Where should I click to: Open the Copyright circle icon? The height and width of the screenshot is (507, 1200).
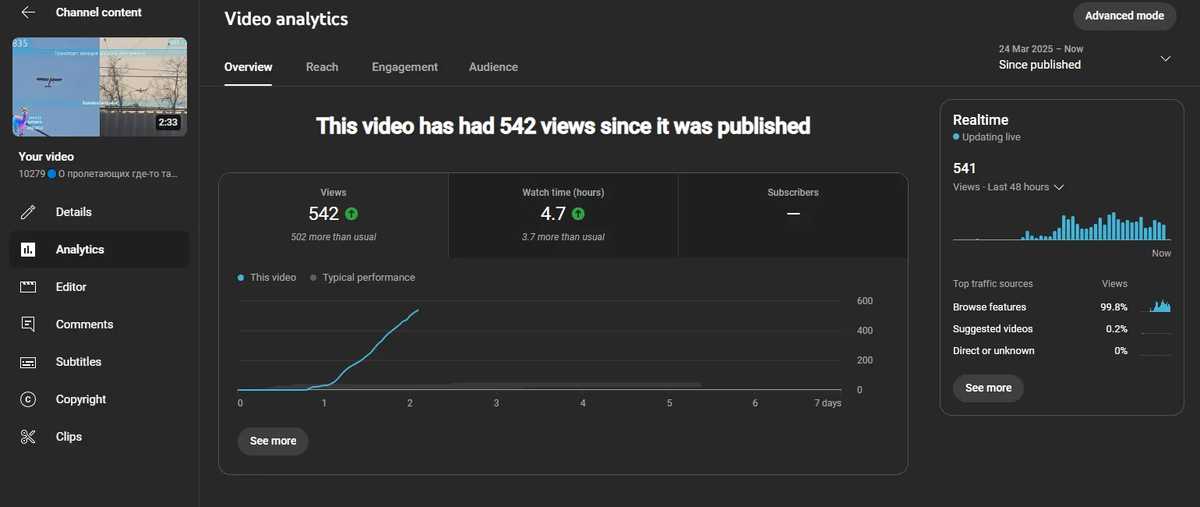coord(28,399)
